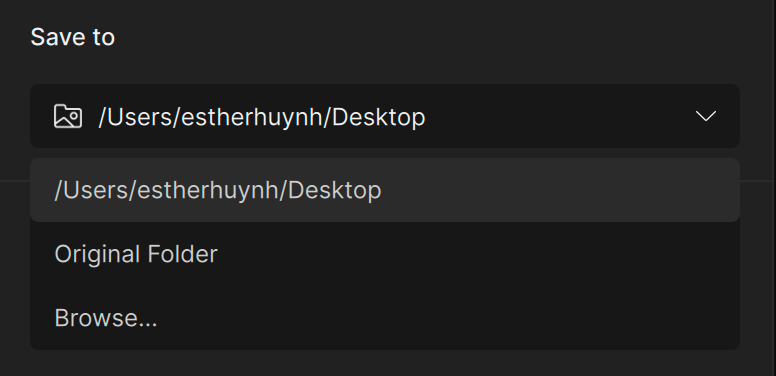Click the picture-folder glyph beside the path

click(68, 116)
